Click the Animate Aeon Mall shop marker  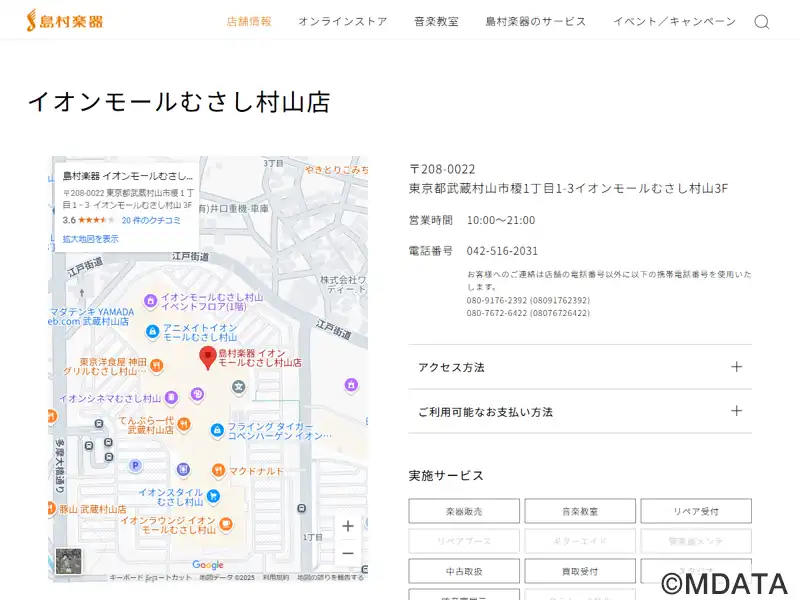pos(152,332)
